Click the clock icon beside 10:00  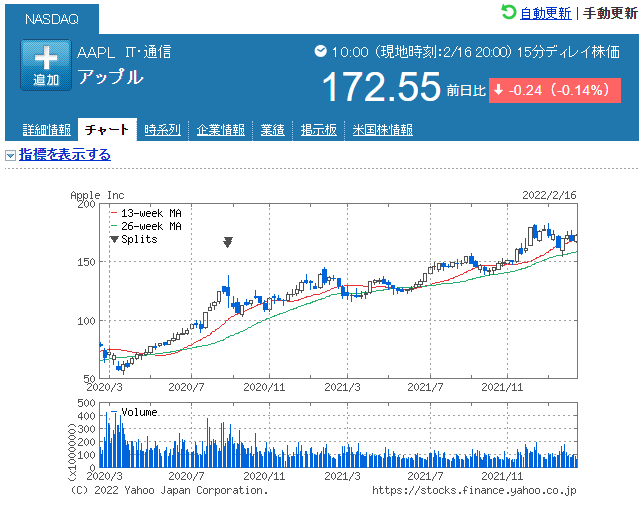pyautogui.click(x=320, y=51)
